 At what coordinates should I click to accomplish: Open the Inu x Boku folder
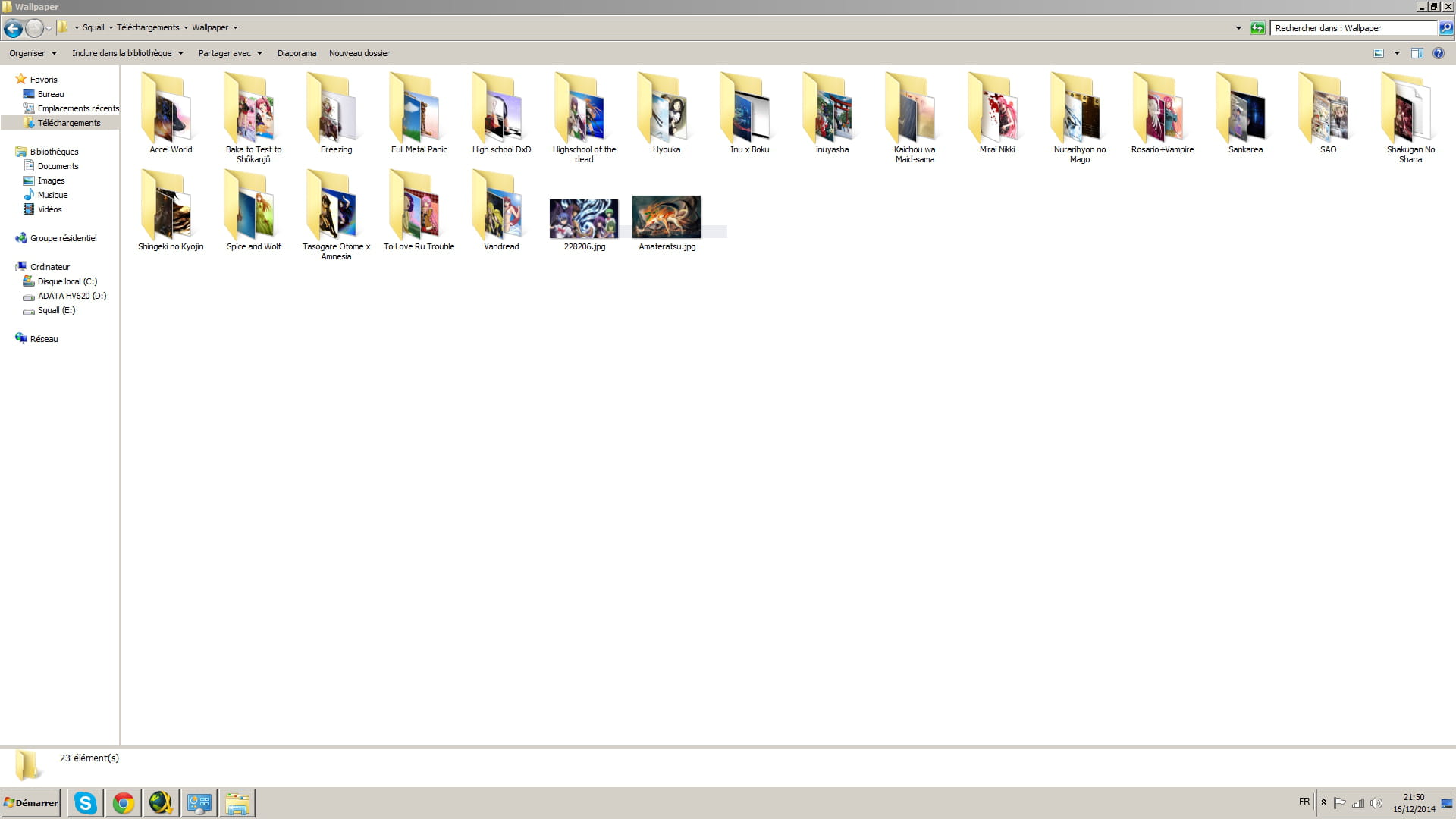tap(749, 114)
